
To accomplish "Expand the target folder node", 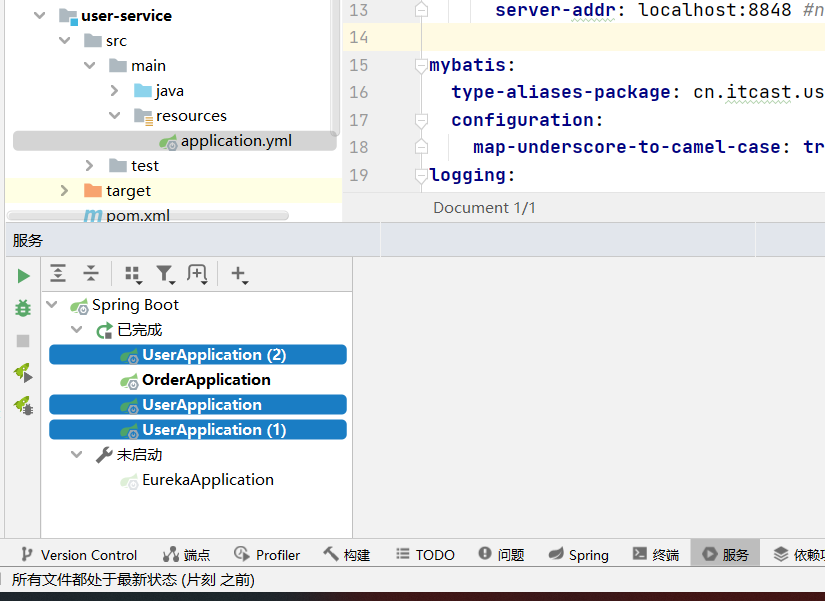I will click(64, 191).
